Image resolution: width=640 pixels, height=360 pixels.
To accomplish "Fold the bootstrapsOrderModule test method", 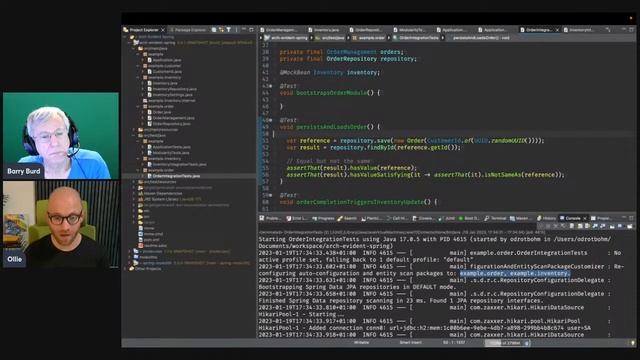I will coord(271,86).
